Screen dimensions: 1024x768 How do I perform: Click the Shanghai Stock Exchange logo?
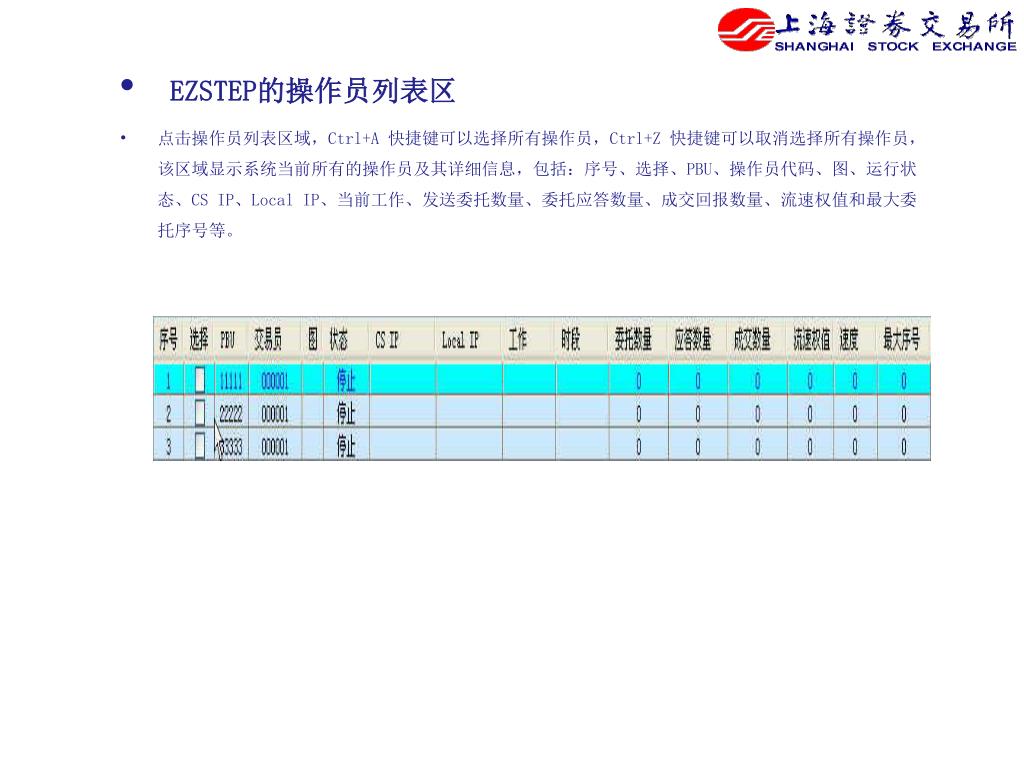click(x=867, y=30)
